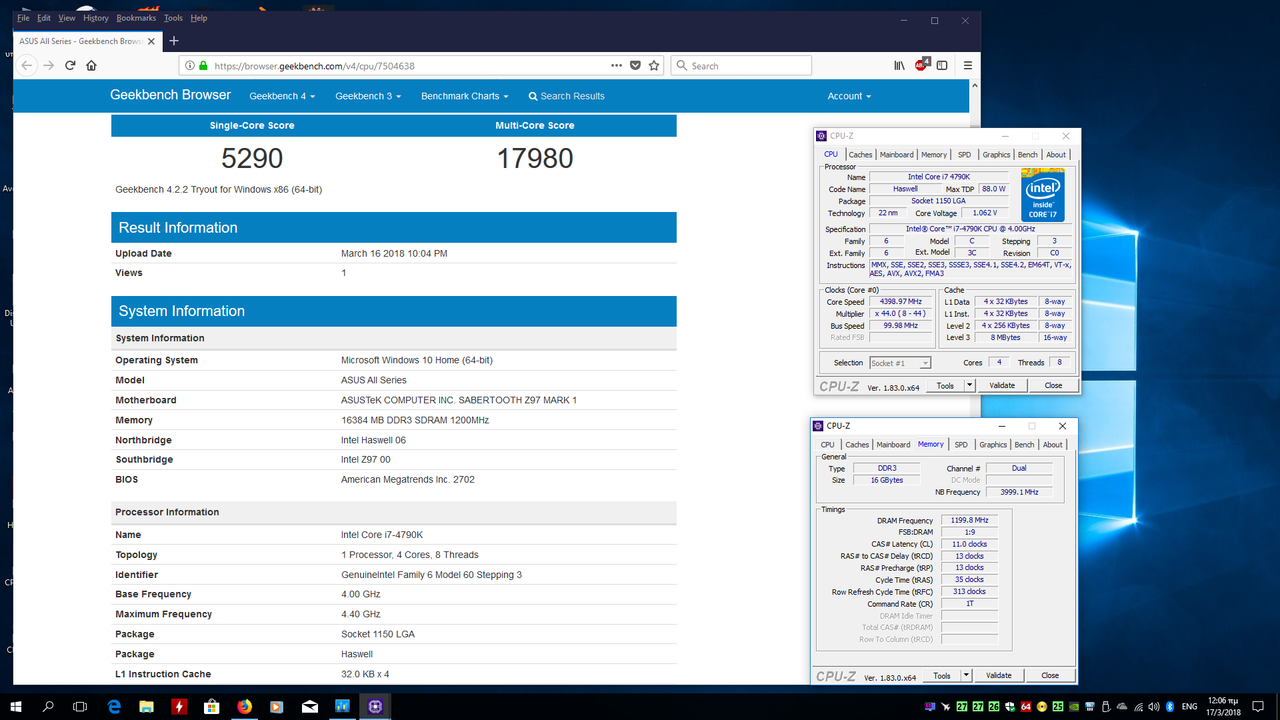Reload the Geekbench page
The width and height of the screenshot is (1280, 720).
[x=70, y=65]
